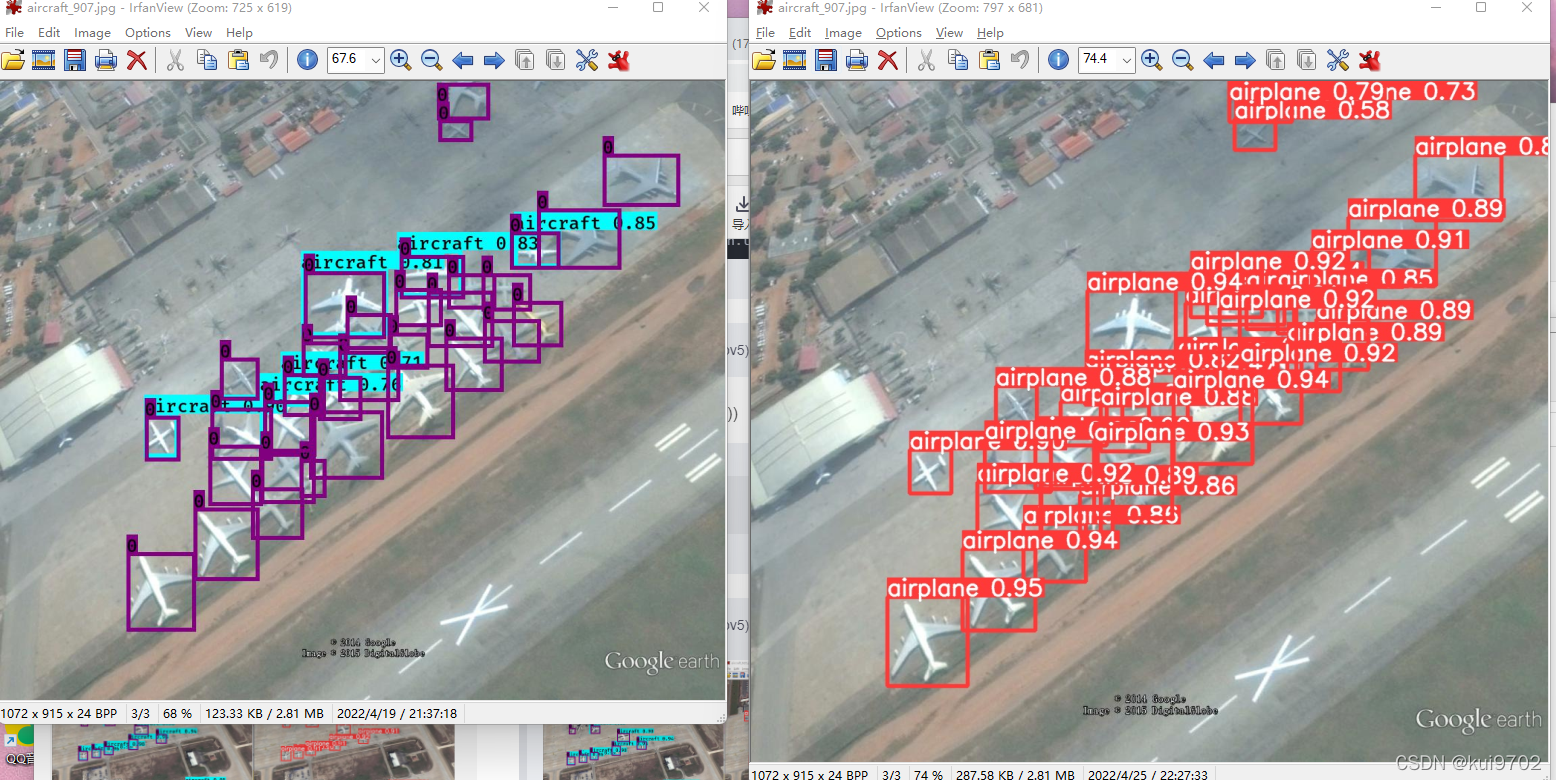Open Edit menu in left IrfanView window
The height and width of the screenshot is (780, 1556).
coord(49,33)
